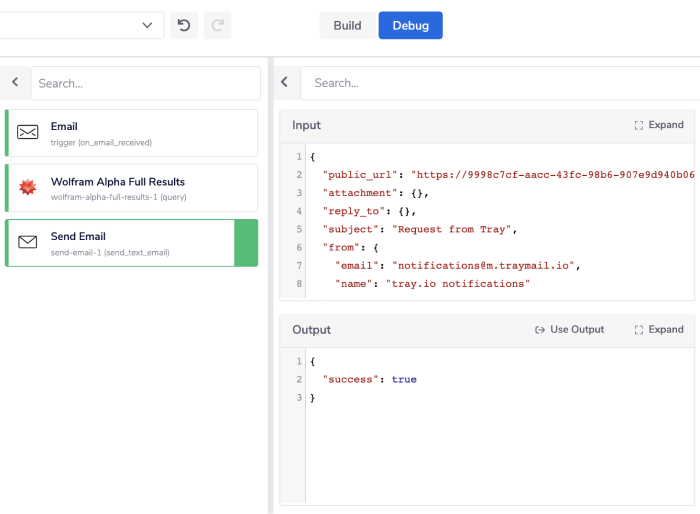Switch to the Build tab
This screenshot has width=700, height=514.
coord(347,26)
